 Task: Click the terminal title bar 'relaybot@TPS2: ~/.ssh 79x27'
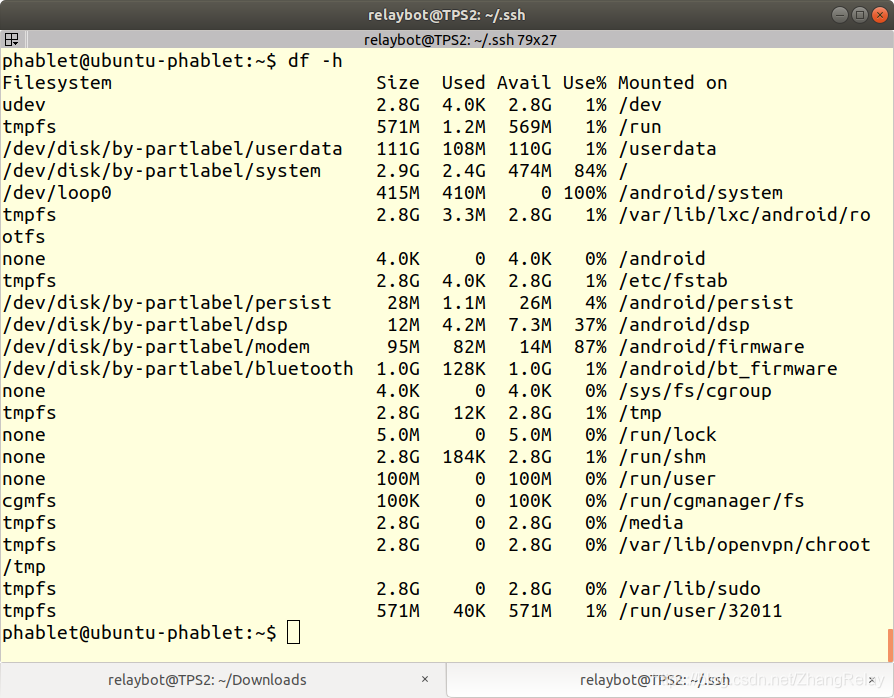[460, 40]
